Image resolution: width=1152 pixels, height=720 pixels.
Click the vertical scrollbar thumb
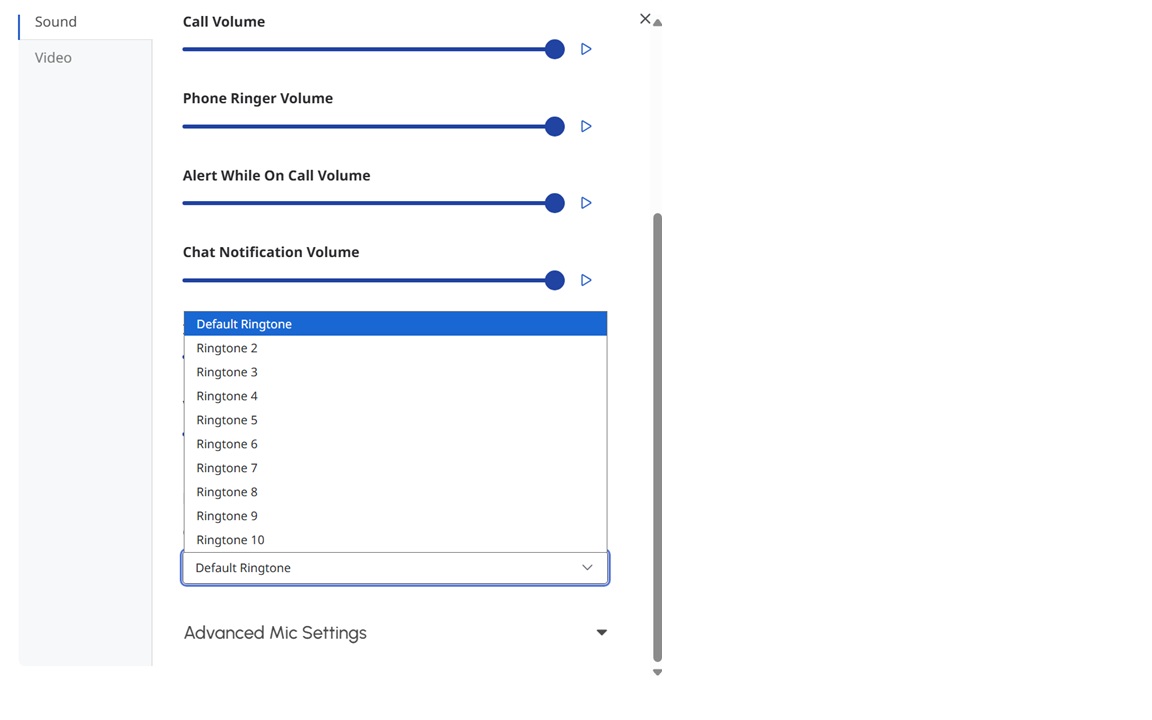tap(658, 438)
